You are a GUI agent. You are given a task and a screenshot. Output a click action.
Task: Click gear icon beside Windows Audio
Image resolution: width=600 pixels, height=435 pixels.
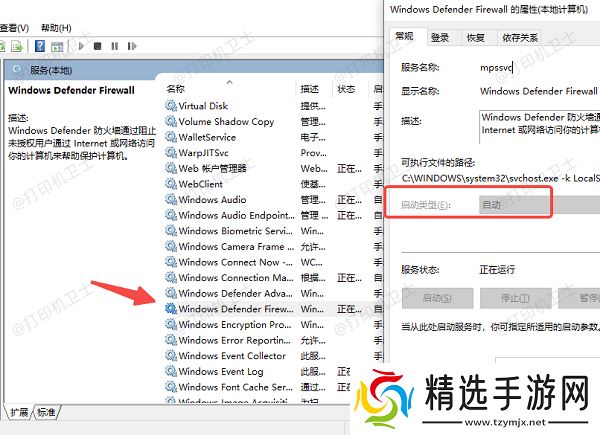tap(171, 199)
